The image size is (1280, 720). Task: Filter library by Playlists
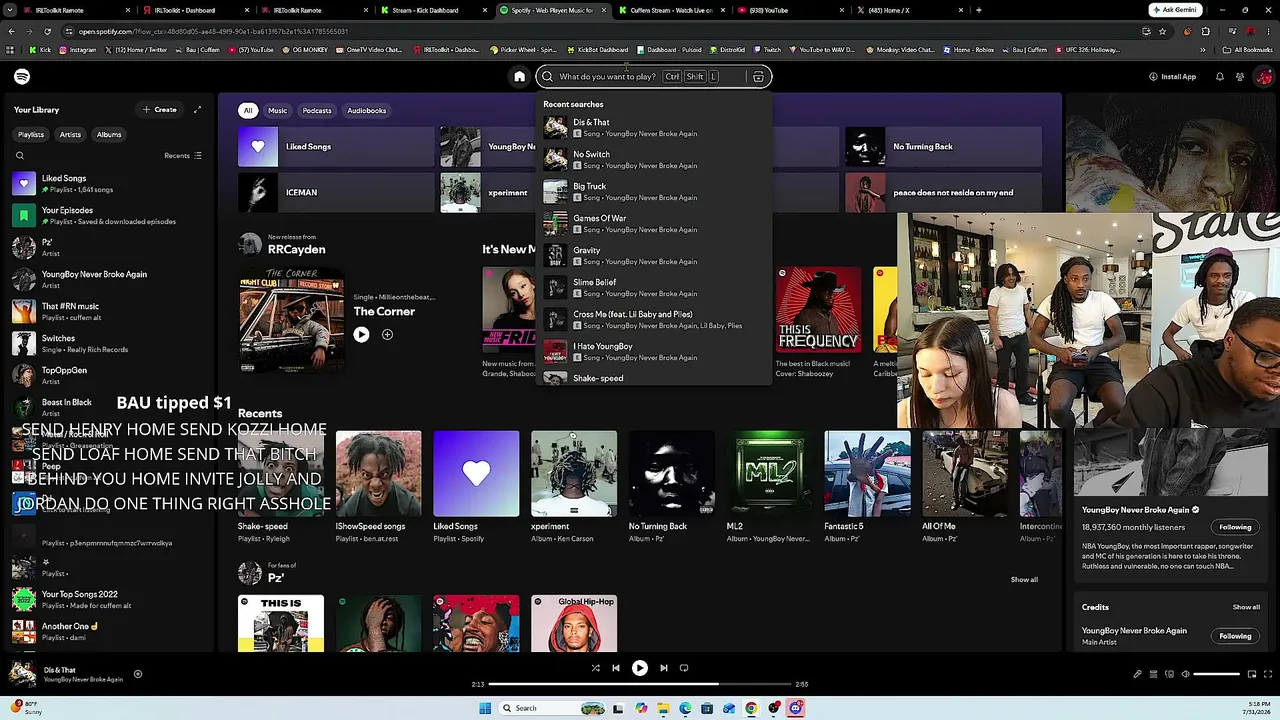(x=31, y=135)
